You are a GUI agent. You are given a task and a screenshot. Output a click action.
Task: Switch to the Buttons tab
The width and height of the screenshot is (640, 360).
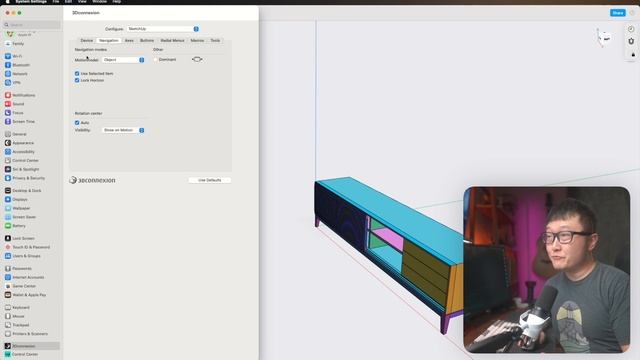point(147,40)
